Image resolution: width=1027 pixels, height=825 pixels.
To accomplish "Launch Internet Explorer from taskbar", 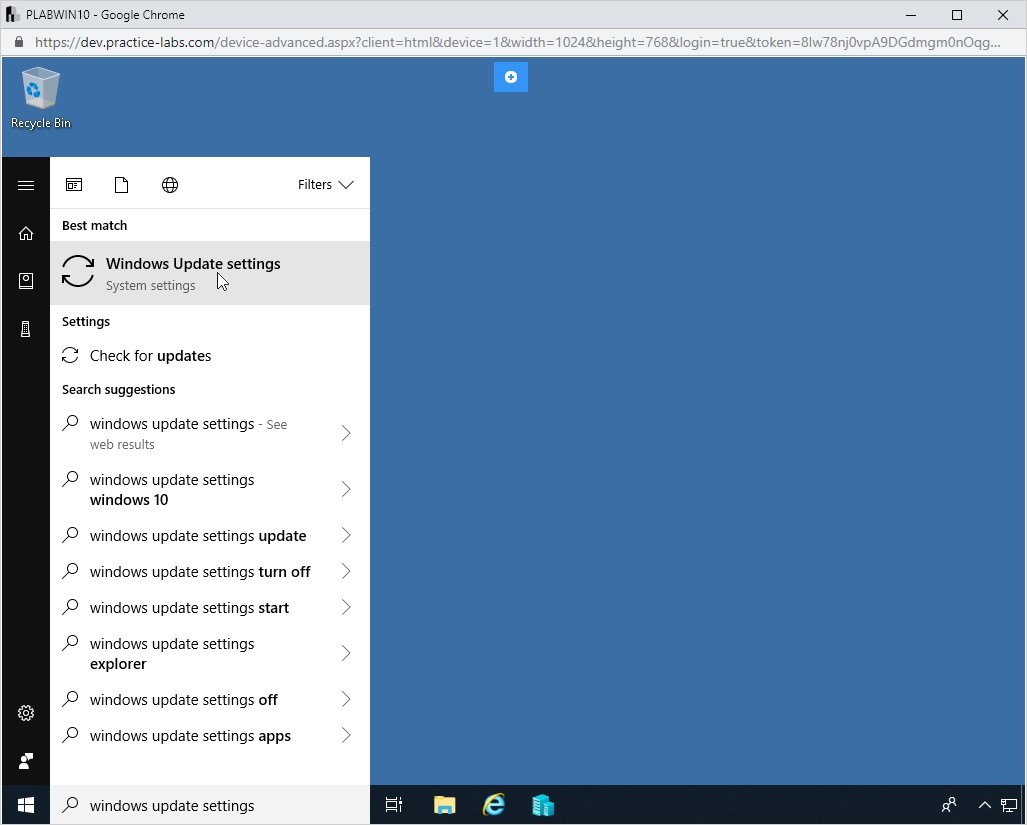I will [494, 805].
